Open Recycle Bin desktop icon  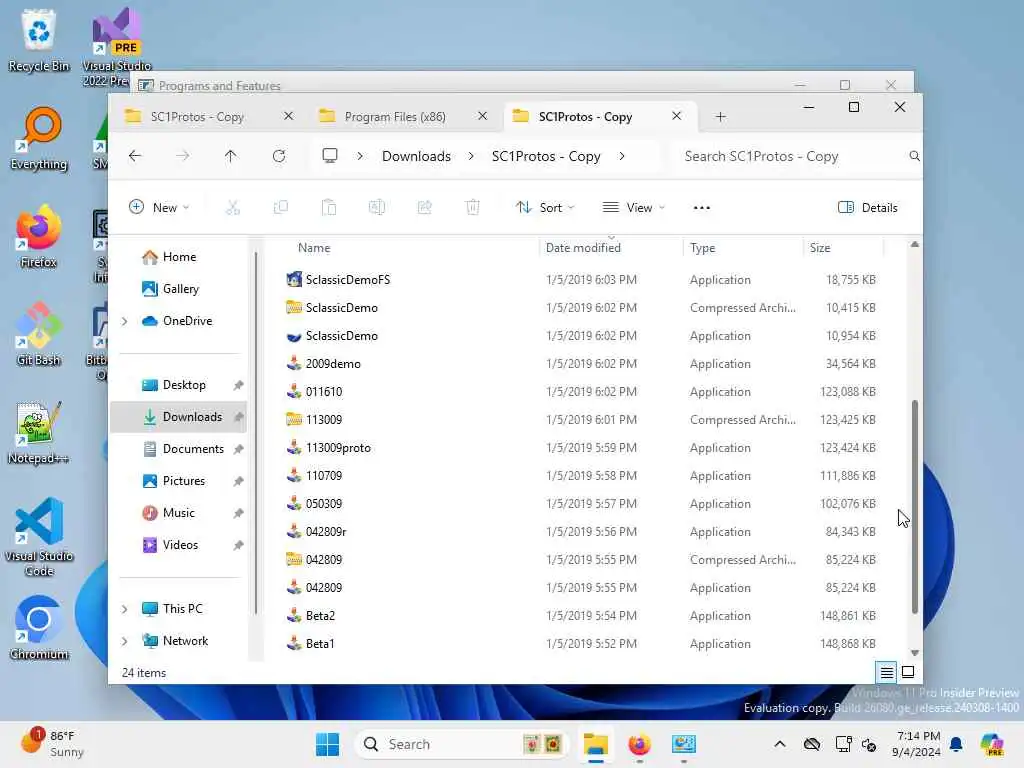(x=39, y=41)
